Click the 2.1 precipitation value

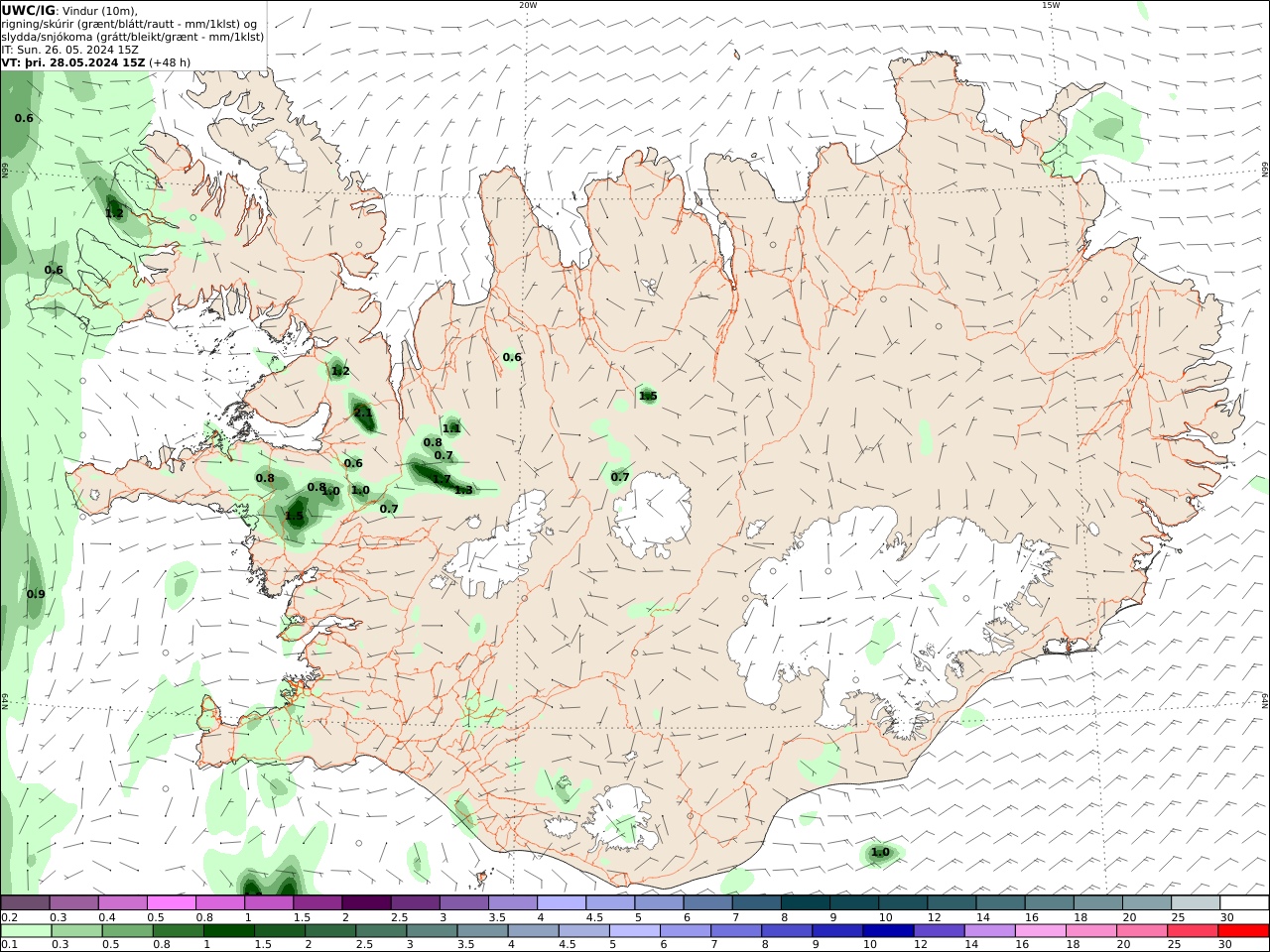coord(362,413)
